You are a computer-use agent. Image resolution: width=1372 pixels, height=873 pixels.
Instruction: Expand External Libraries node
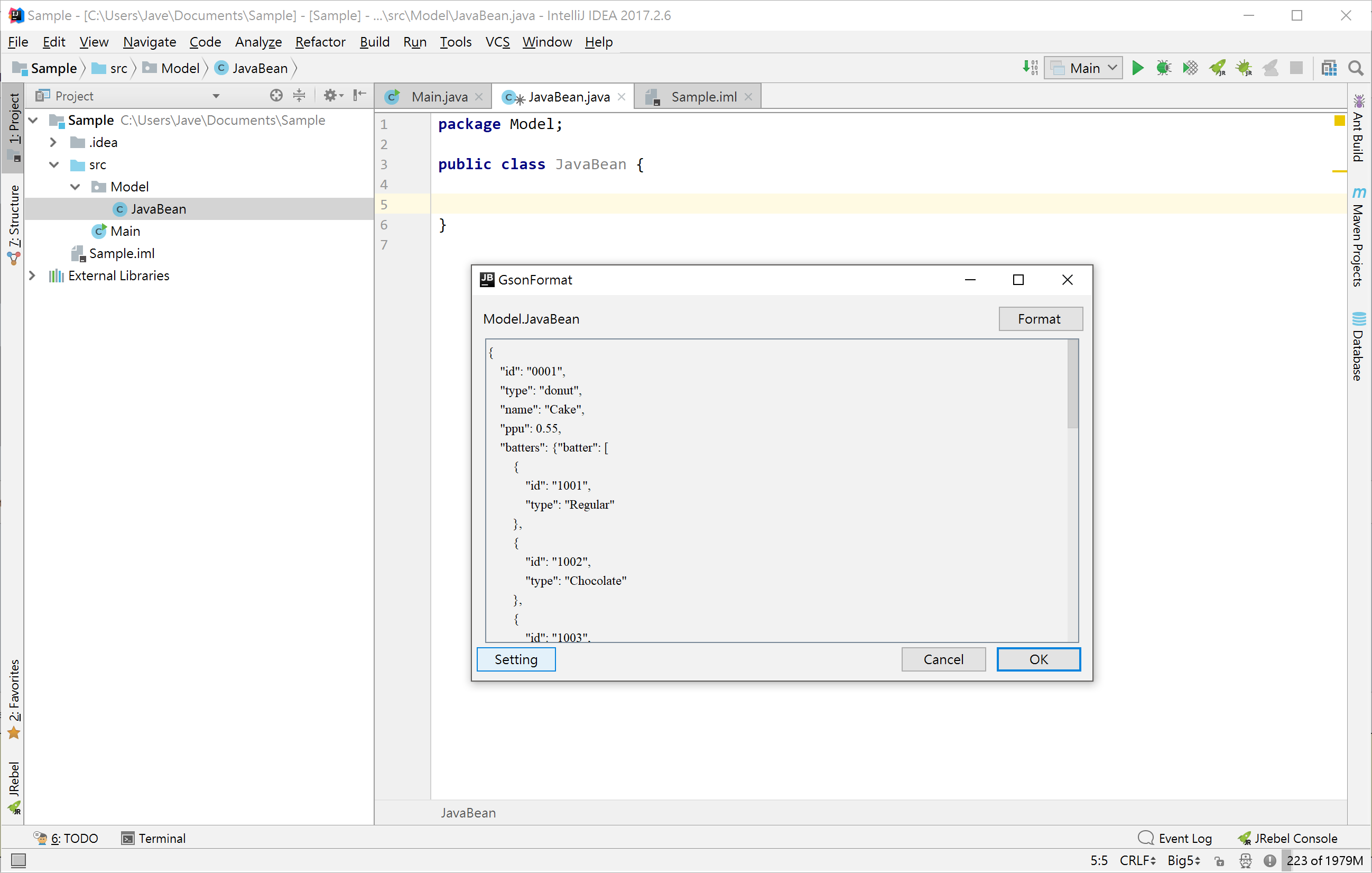coord(32,276)
